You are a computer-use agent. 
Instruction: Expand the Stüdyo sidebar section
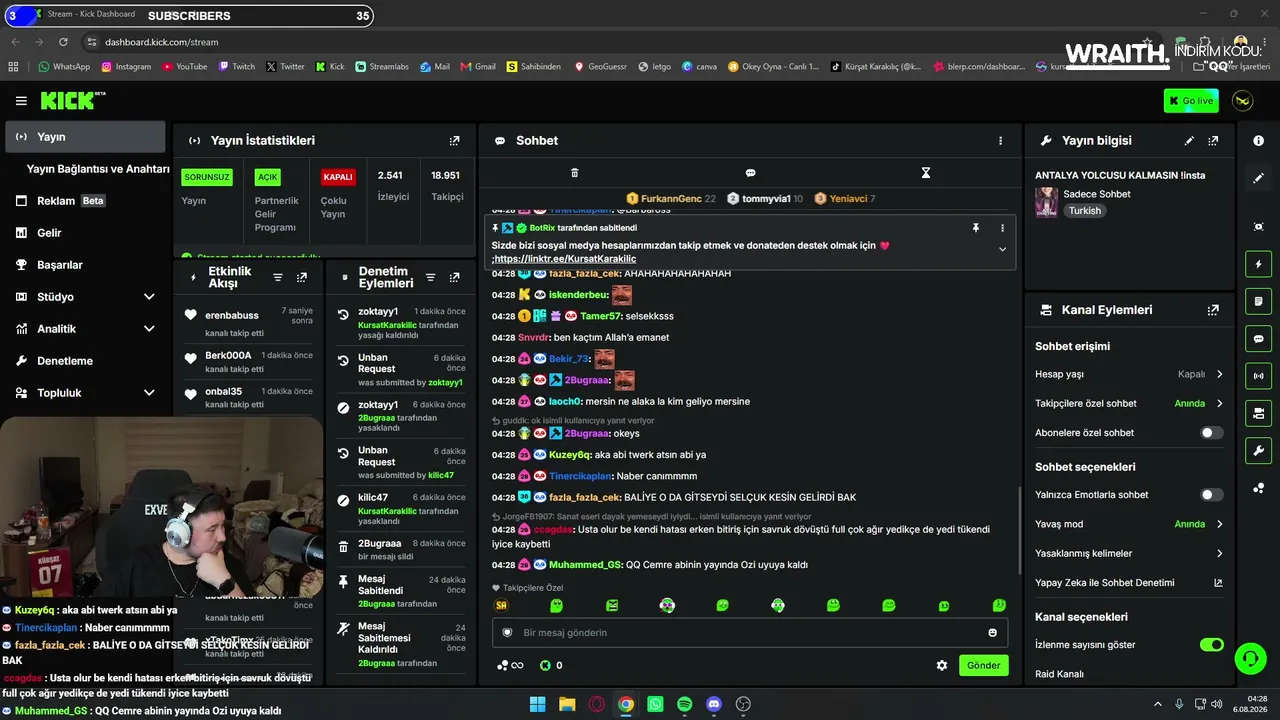149,297
